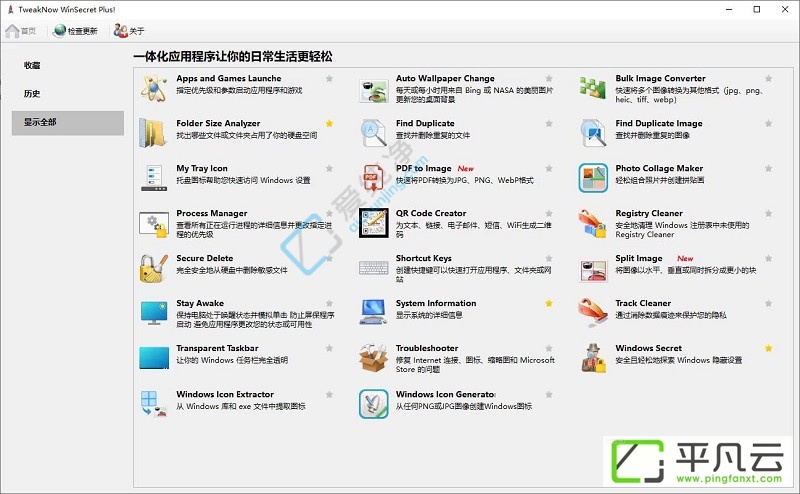
Task: Toggle favorite star for Photo Collage Maker
Action: [768, 168]
